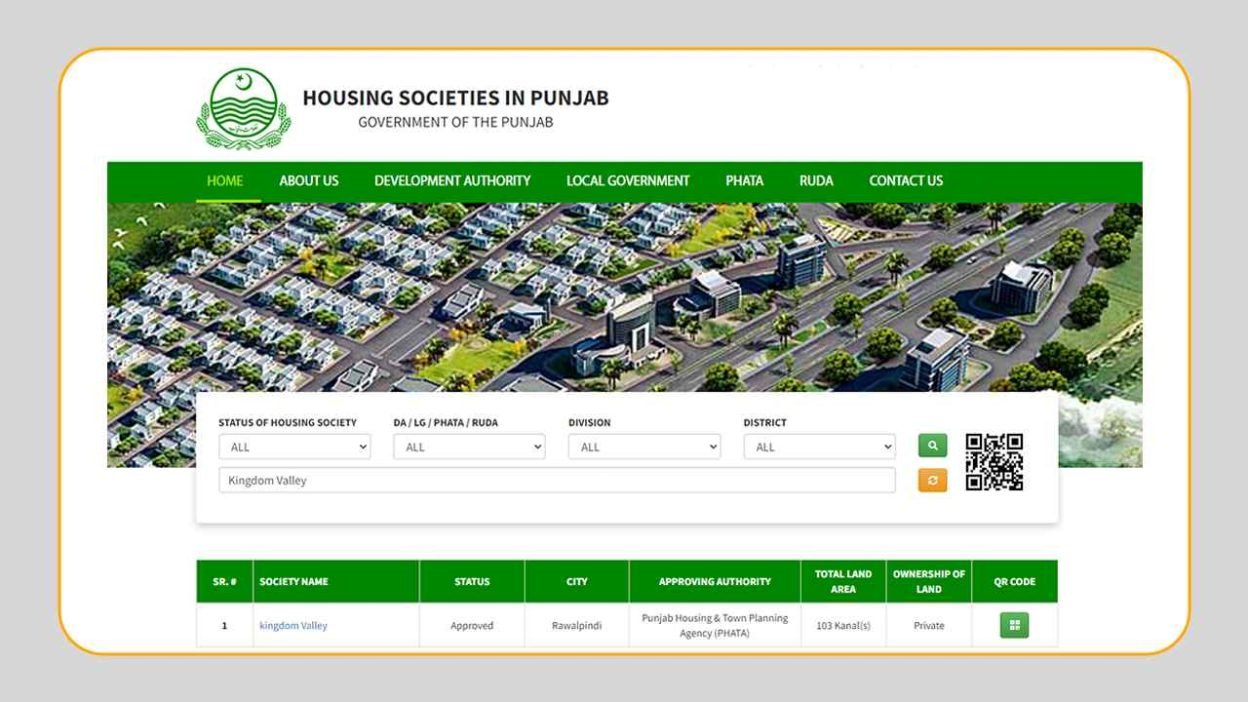Click the Rawalpindi city cell

[x=577, y=626]
